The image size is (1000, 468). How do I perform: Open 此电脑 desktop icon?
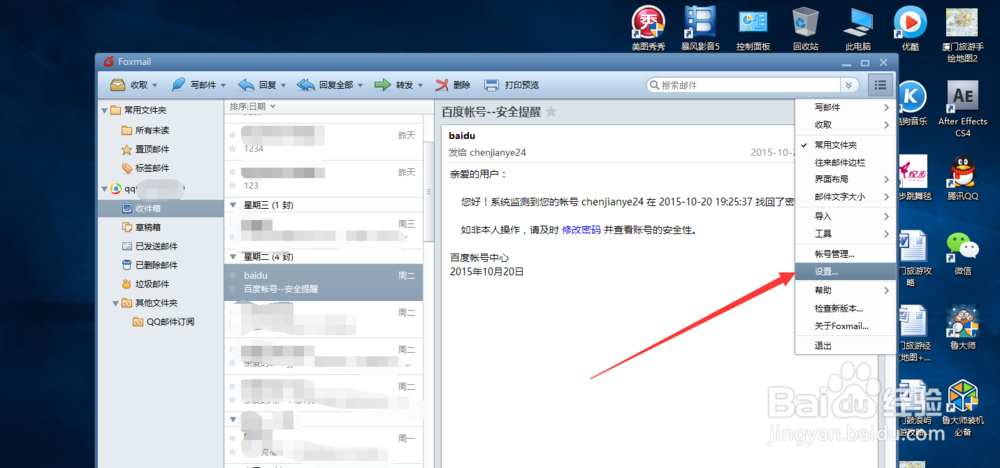858,29
